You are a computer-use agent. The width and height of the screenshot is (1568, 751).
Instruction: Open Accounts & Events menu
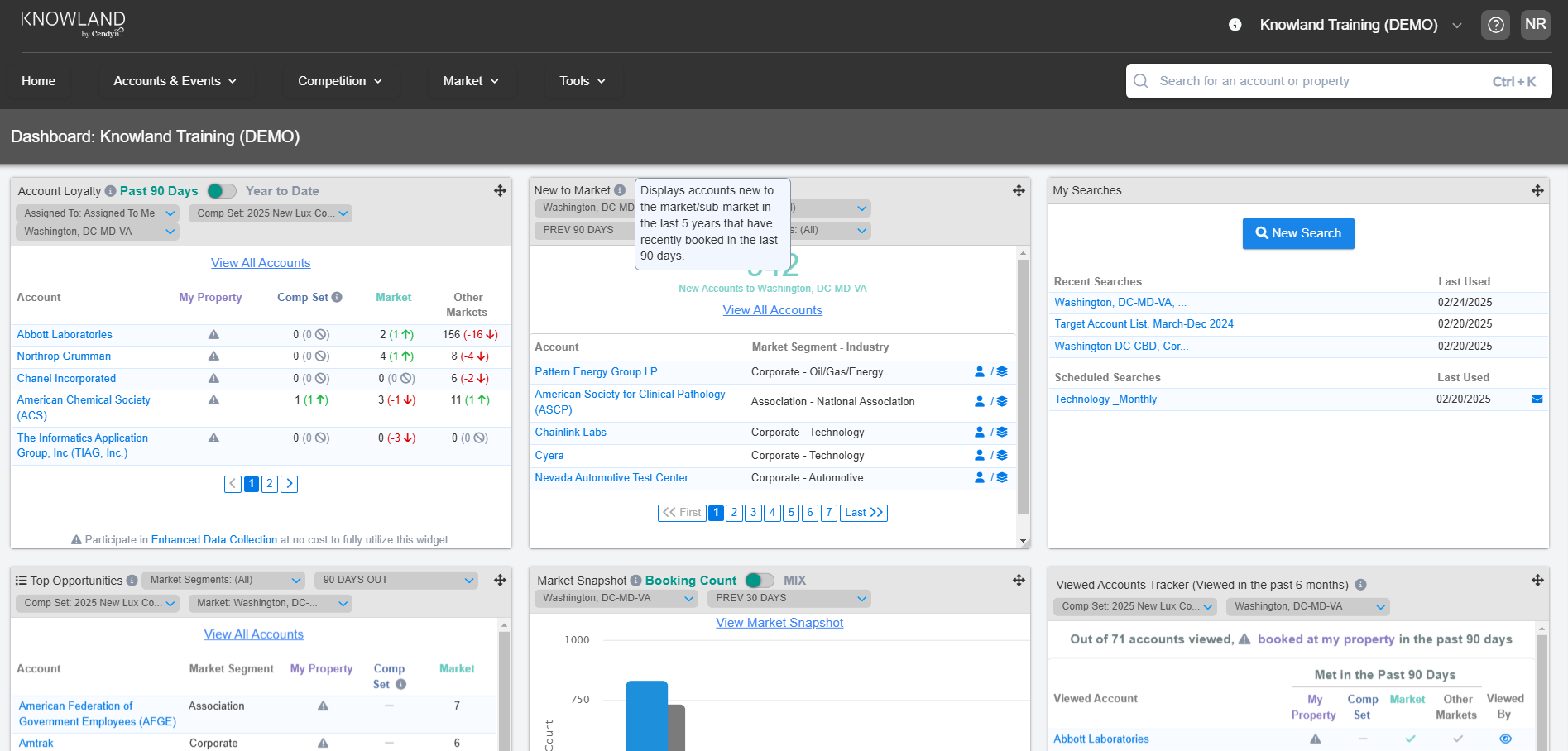(175, 81)
